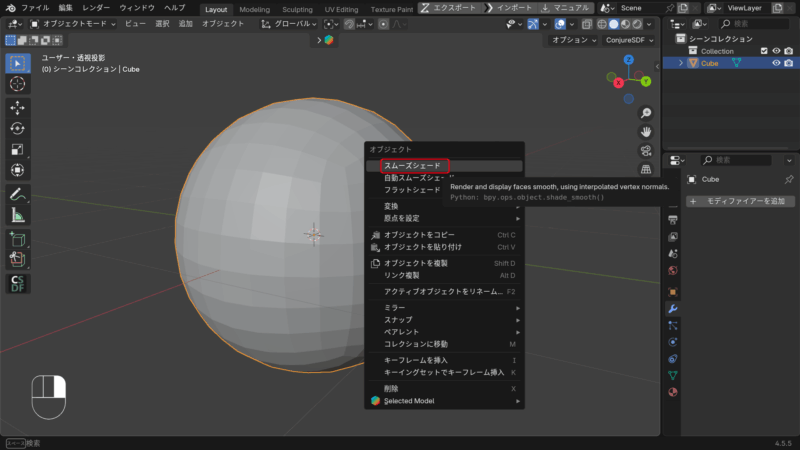Viewport: 800px width, 450px height.
Task: Hide the Collection using its eye icon
Action: tap(776, 51)
